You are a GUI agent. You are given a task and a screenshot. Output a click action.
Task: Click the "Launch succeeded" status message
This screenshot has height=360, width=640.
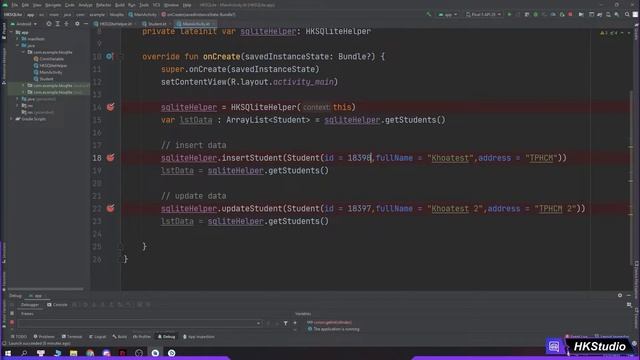point(39,344)
